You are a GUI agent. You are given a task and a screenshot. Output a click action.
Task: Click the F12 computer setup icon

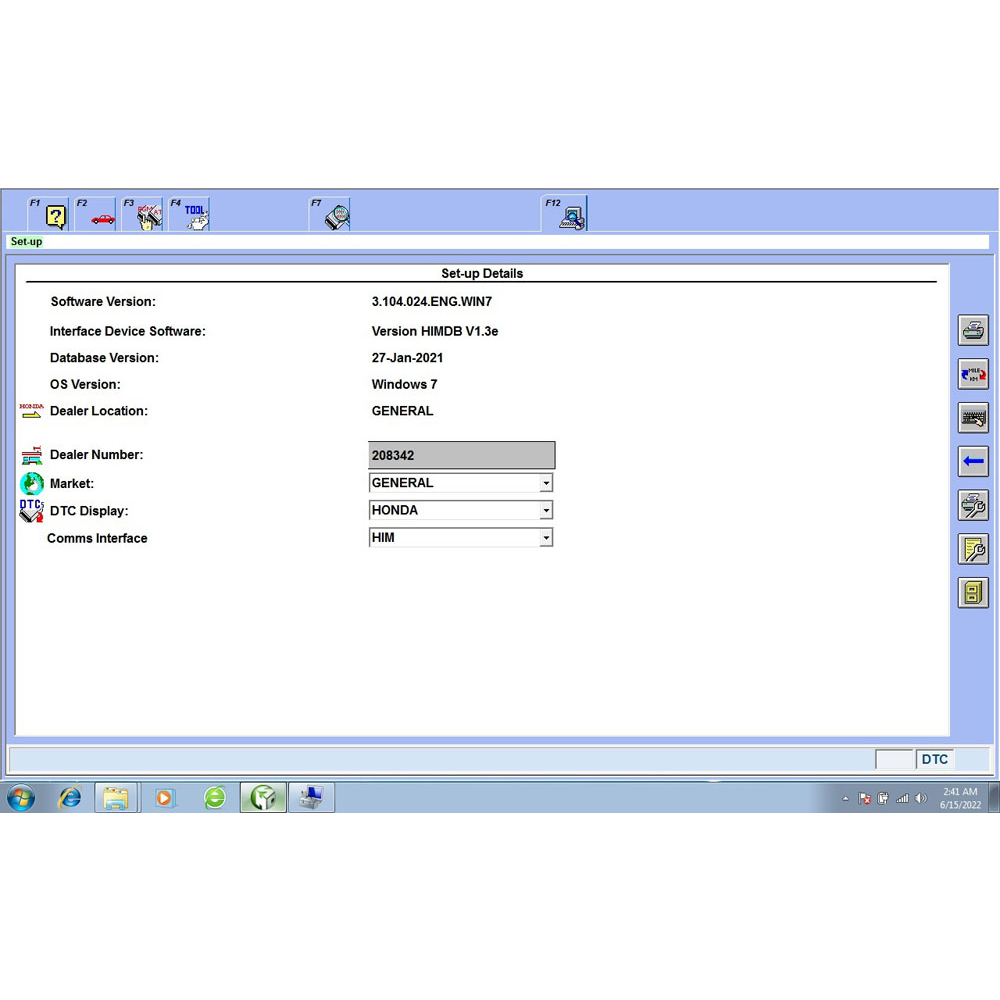[x=567, y=214]
